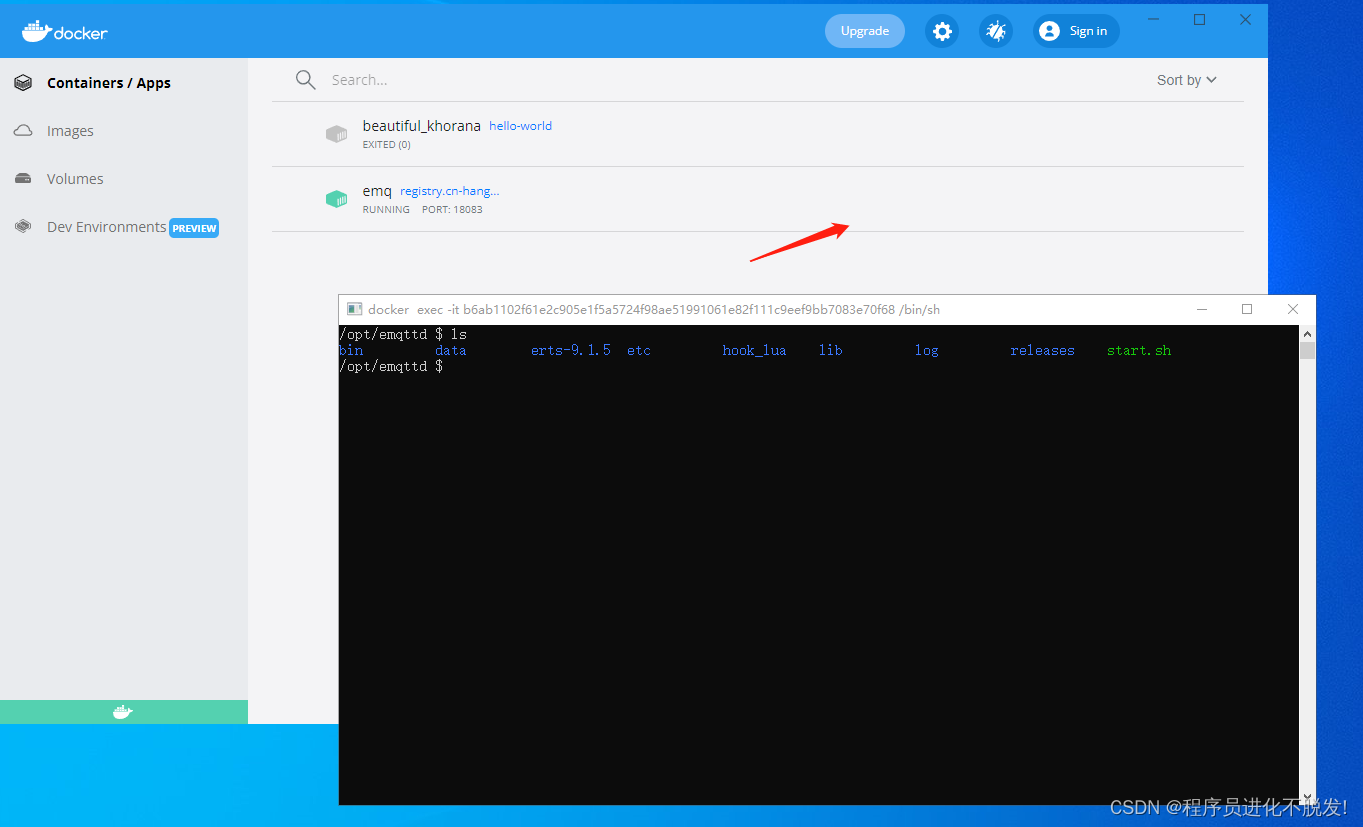This screenshot has height=827, width=1363.
Task: Click log directory in terminal output
Action: pos(927,351)
